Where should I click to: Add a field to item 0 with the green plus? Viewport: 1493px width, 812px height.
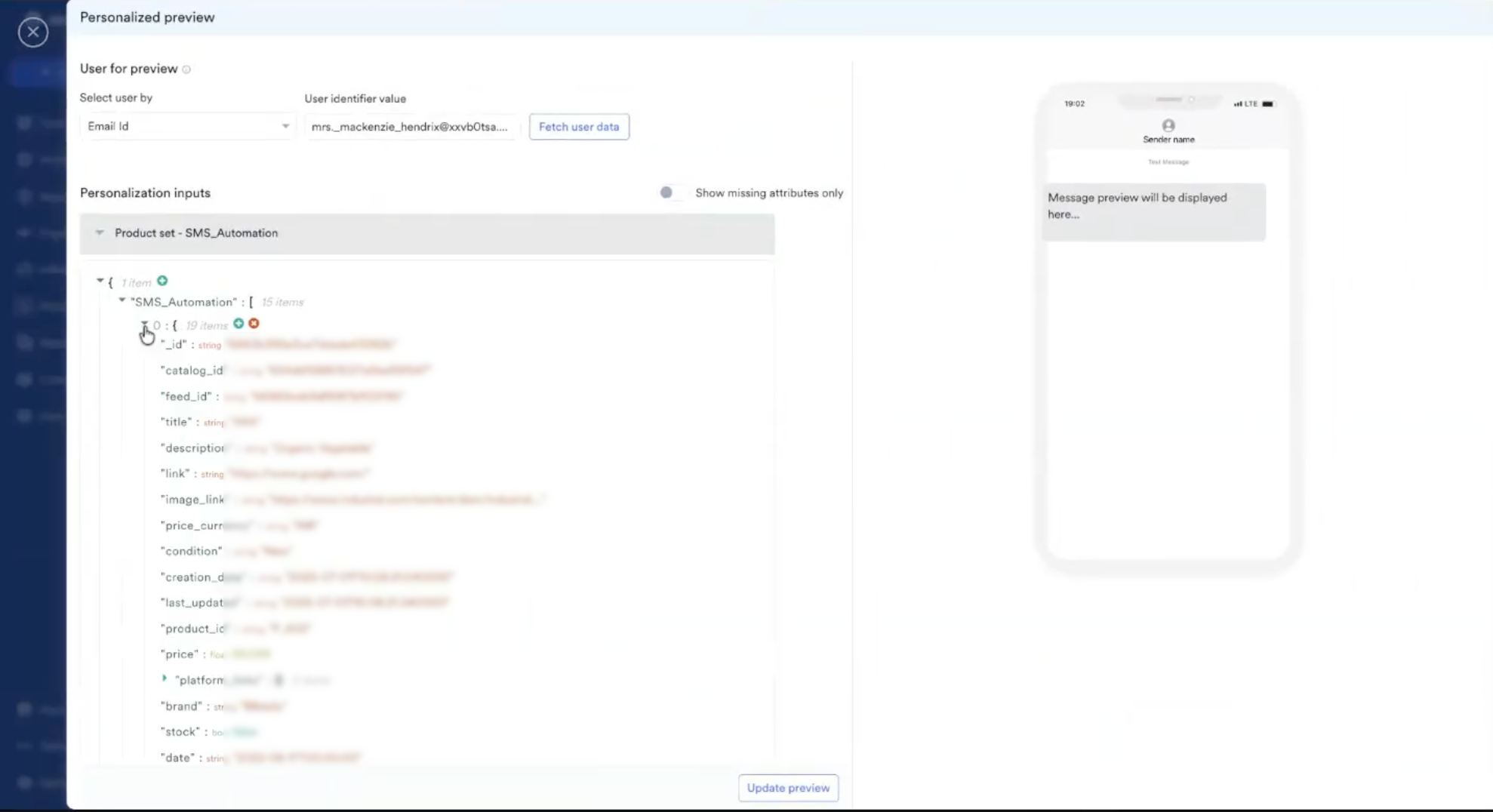239,324
